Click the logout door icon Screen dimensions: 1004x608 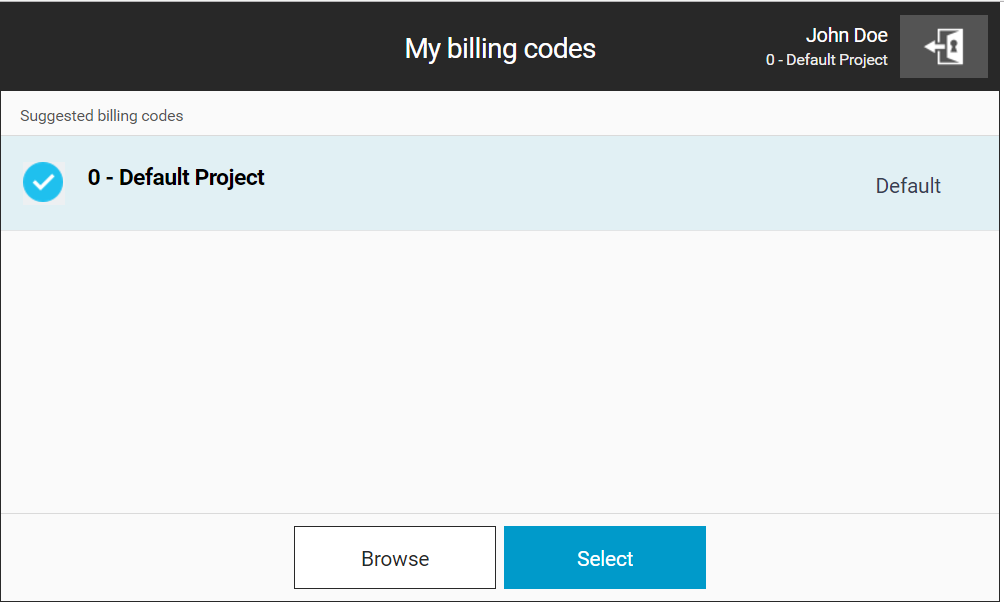(943, 47)
